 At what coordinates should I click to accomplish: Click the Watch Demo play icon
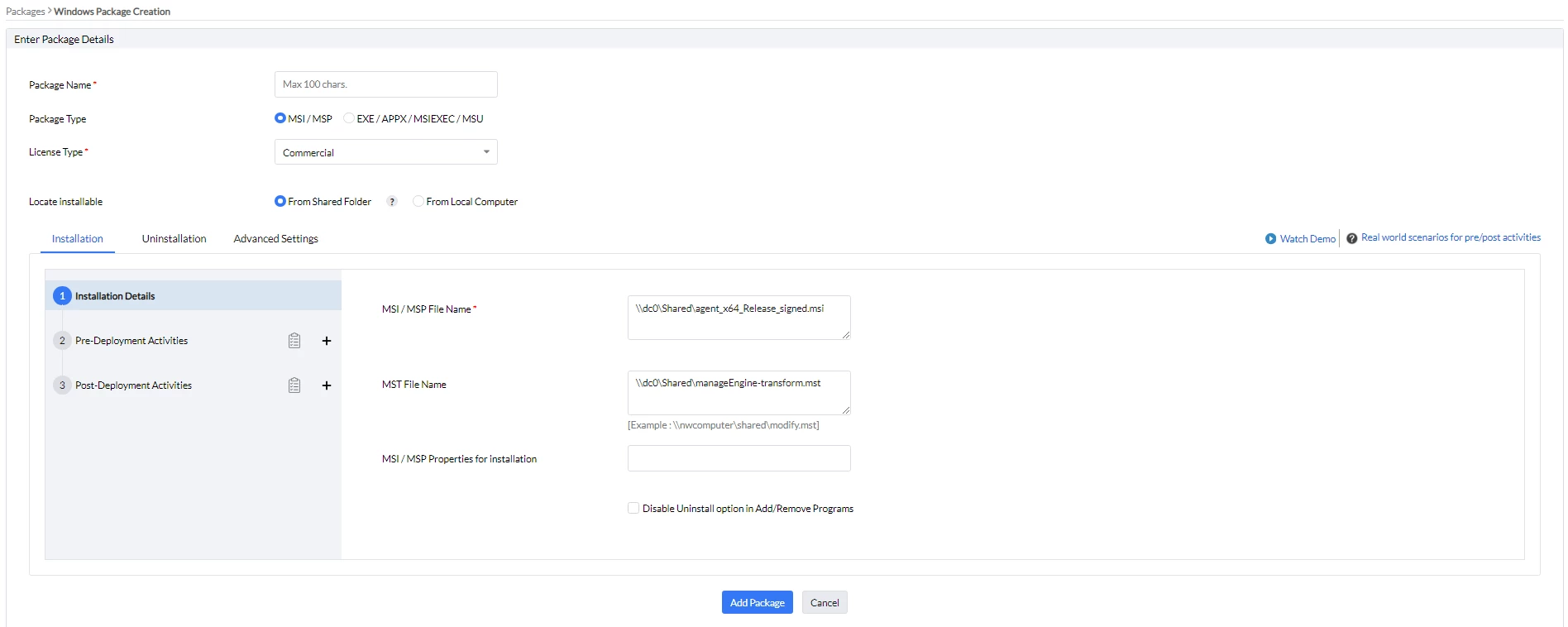click(x=1270, y=238)
